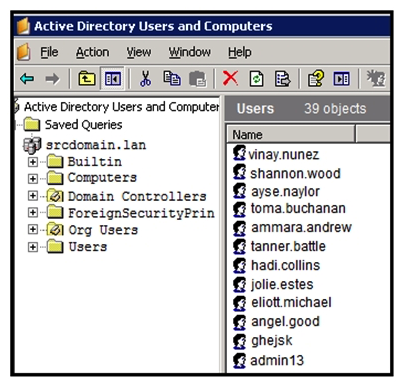Expand the Builtin tree node
The width and height of the screenshot is (403, 386).
pos(33,162)
